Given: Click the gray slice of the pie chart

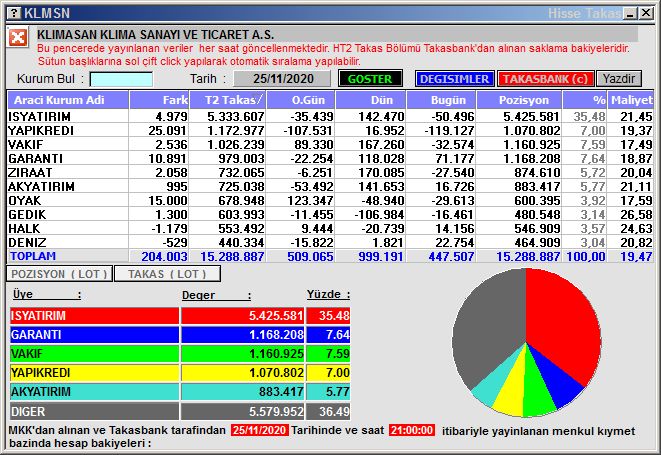Looking at the screenshot, I should [x=489, y=325].
